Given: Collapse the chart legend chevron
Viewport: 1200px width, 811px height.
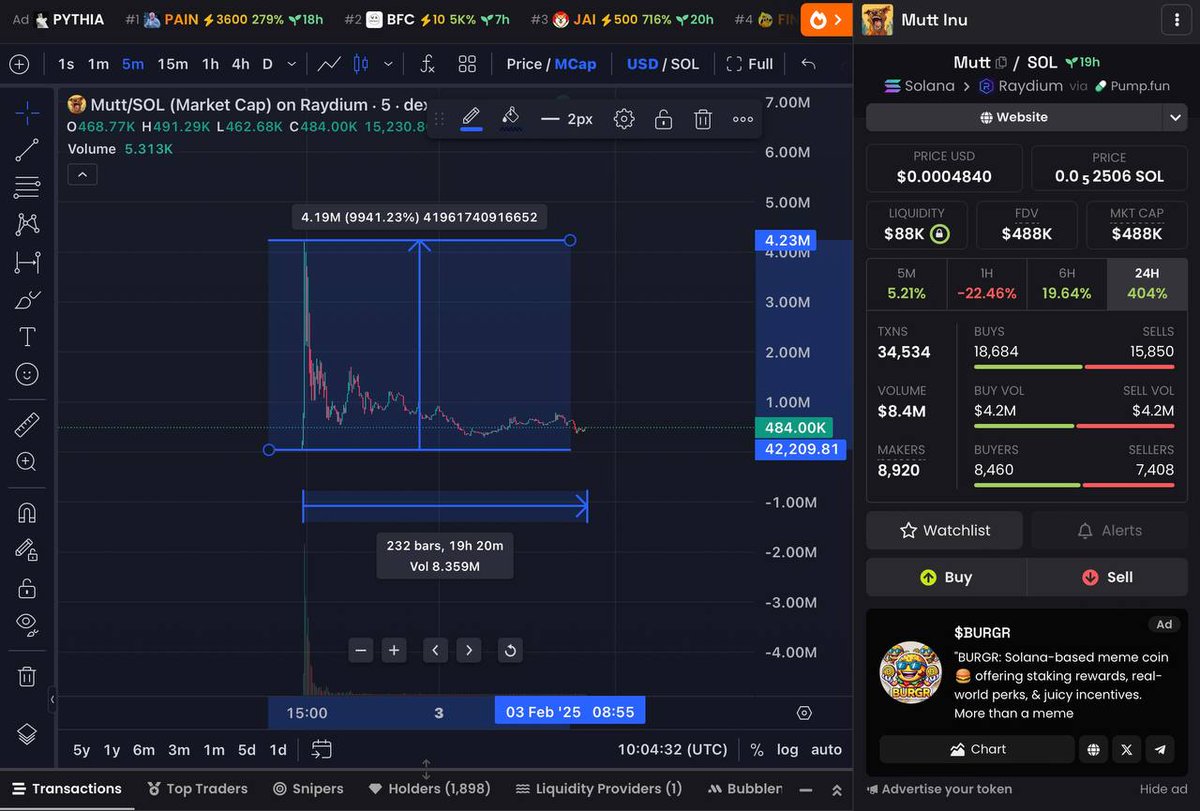Looking at the screenshot, I should point(82,175).
